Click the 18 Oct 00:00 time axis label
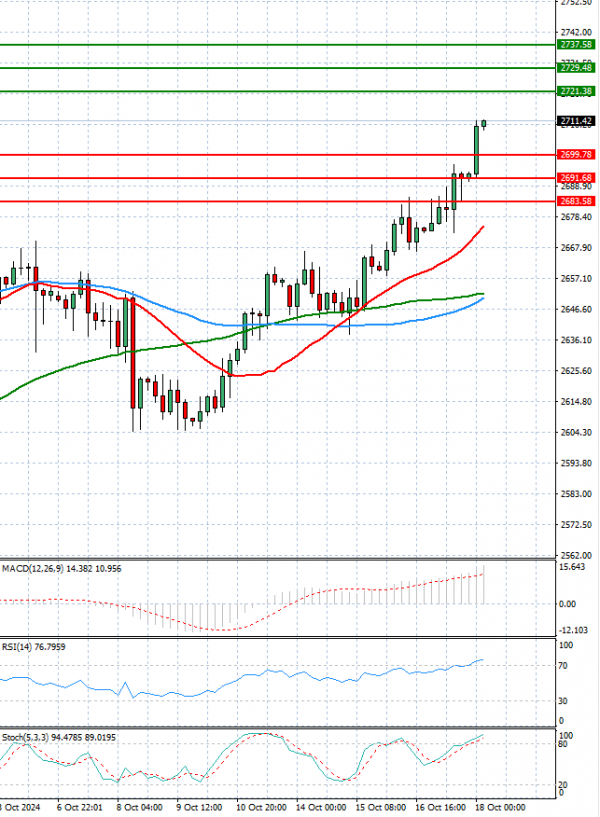Screen dimensions: 600x817 click(501, 807)
